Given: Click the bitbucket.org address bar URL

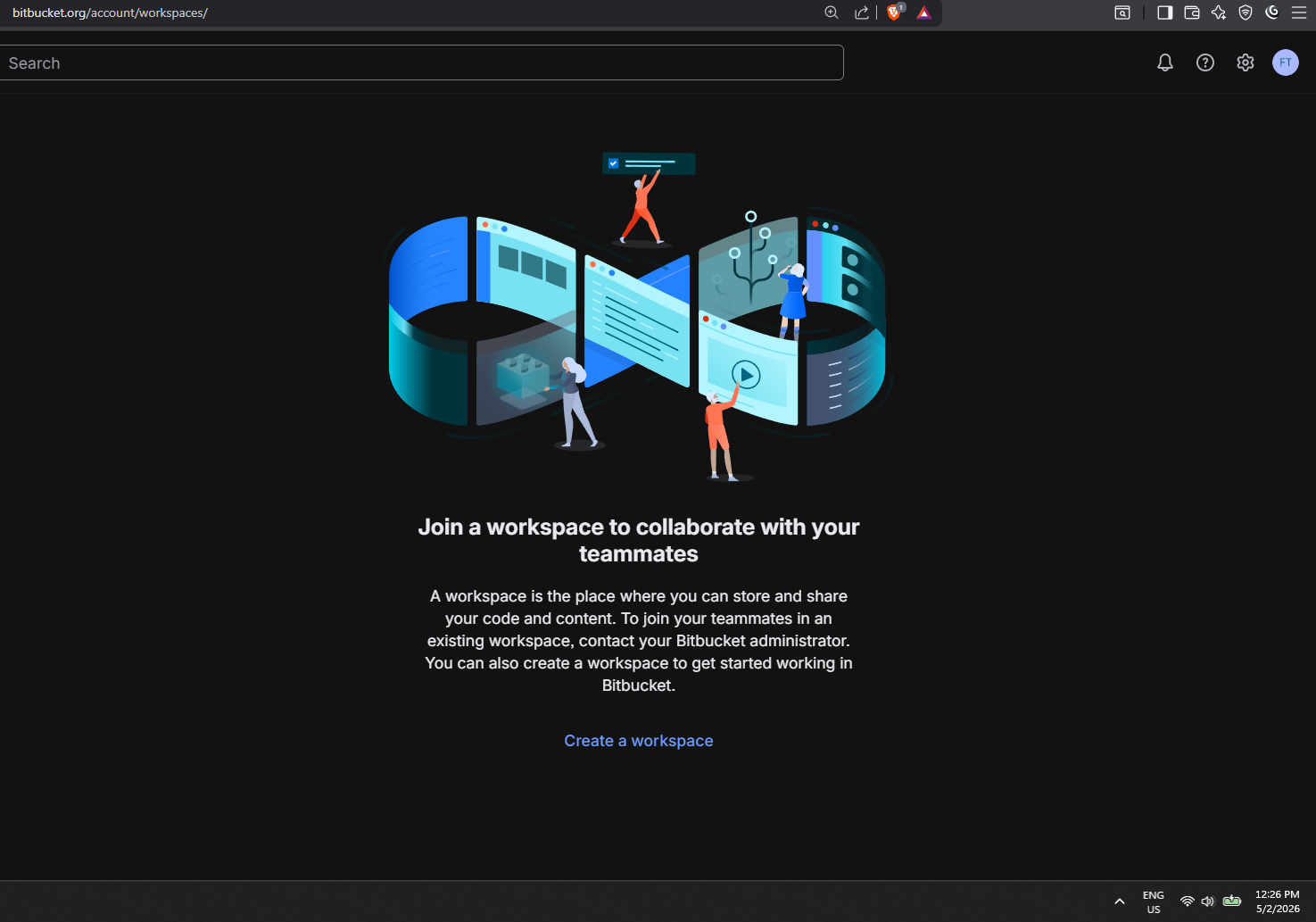Looking at the screenshot, I should (x=110, y=12).
